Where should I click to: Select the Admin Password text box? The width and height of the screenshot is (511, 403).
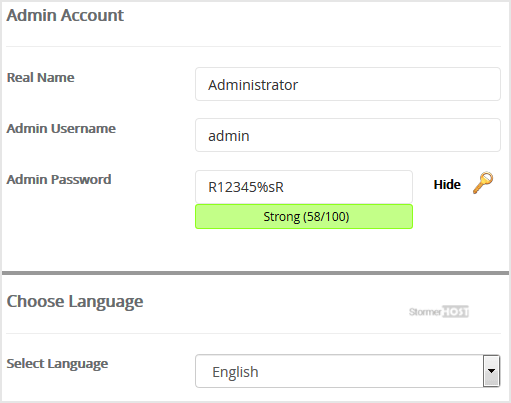[x=304, y=187]
